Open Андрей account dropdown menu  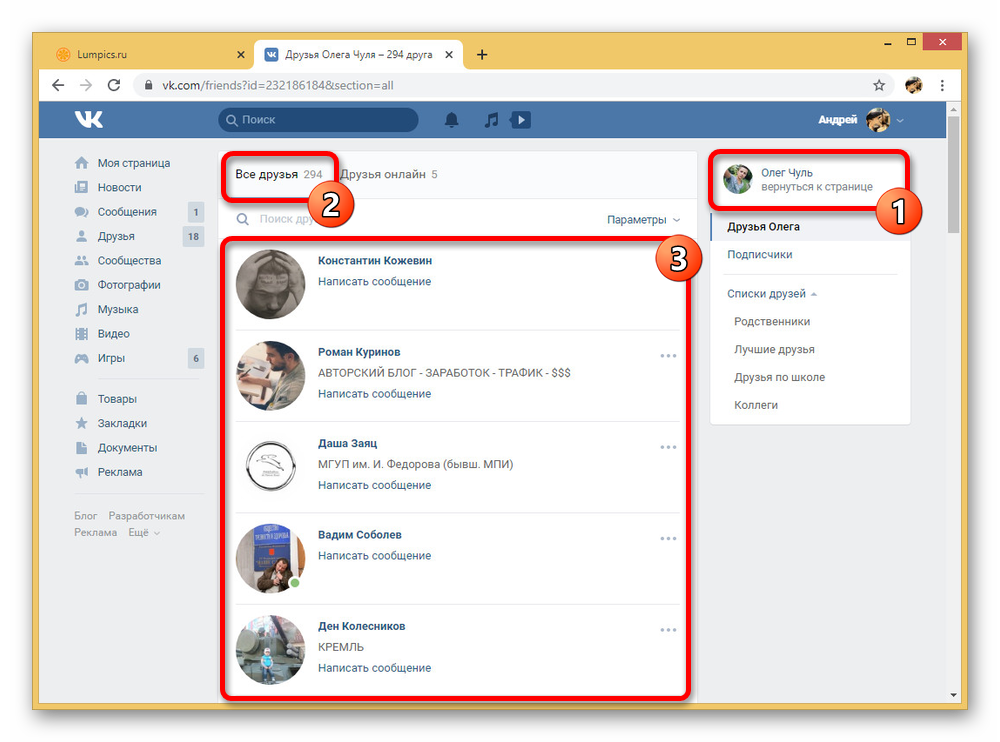[x=861, y=119]
